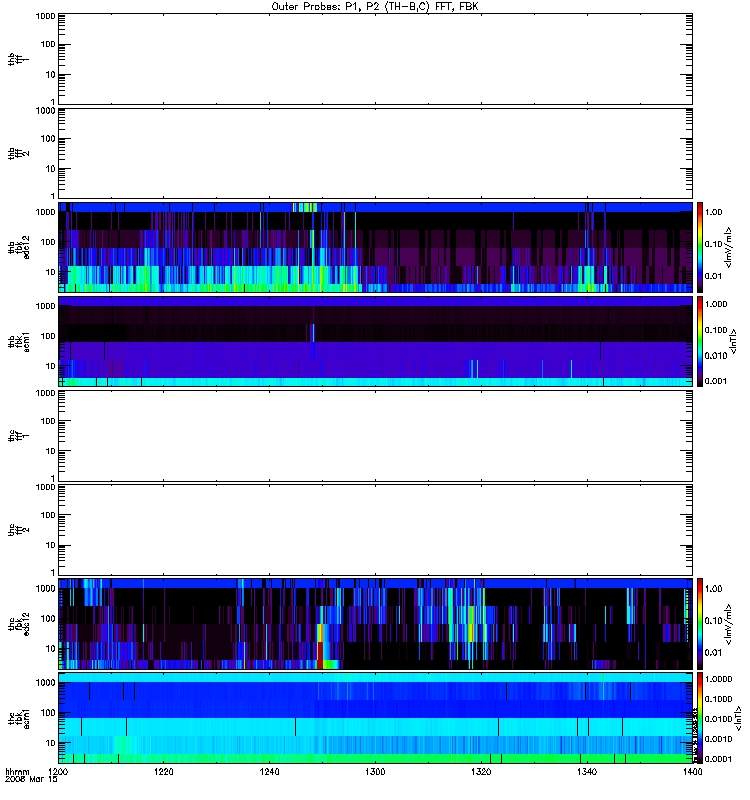Click the '0.001' value on thb scm1 color bar
The image size is (750, 800).
[x=716, y=381]
